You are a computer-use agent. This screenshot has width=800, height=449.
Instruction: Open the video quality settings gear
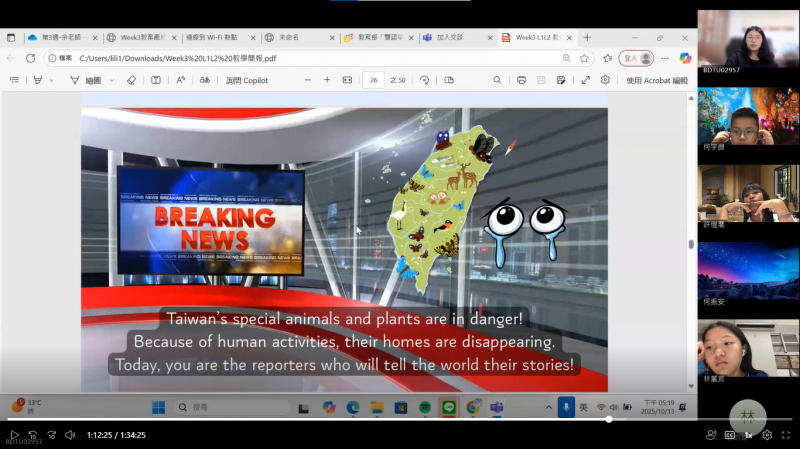click(767, 435)
